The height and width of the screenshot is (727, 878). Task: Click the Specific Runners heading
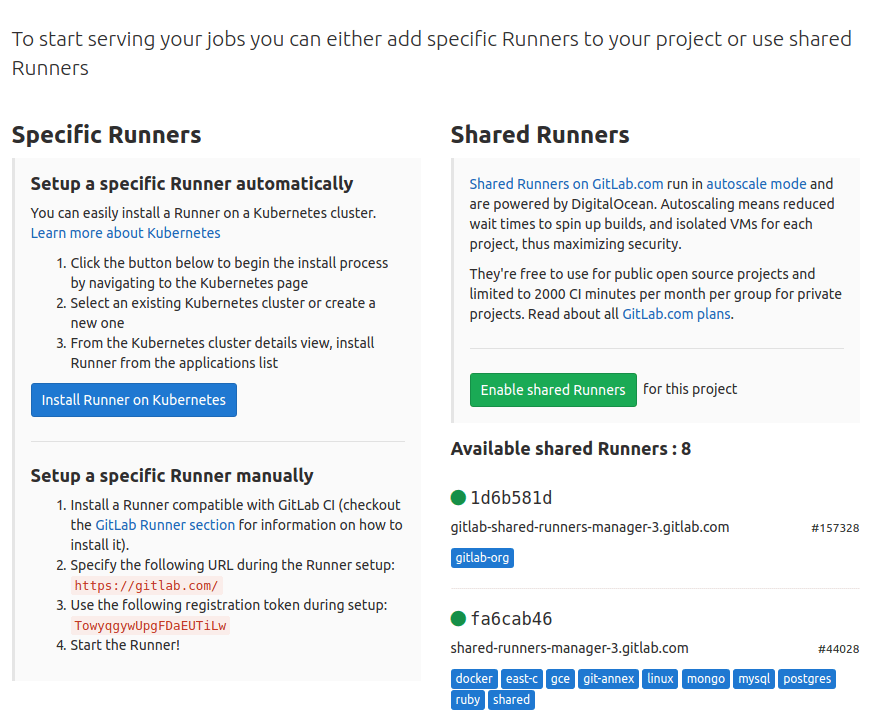tap(106, 135)
